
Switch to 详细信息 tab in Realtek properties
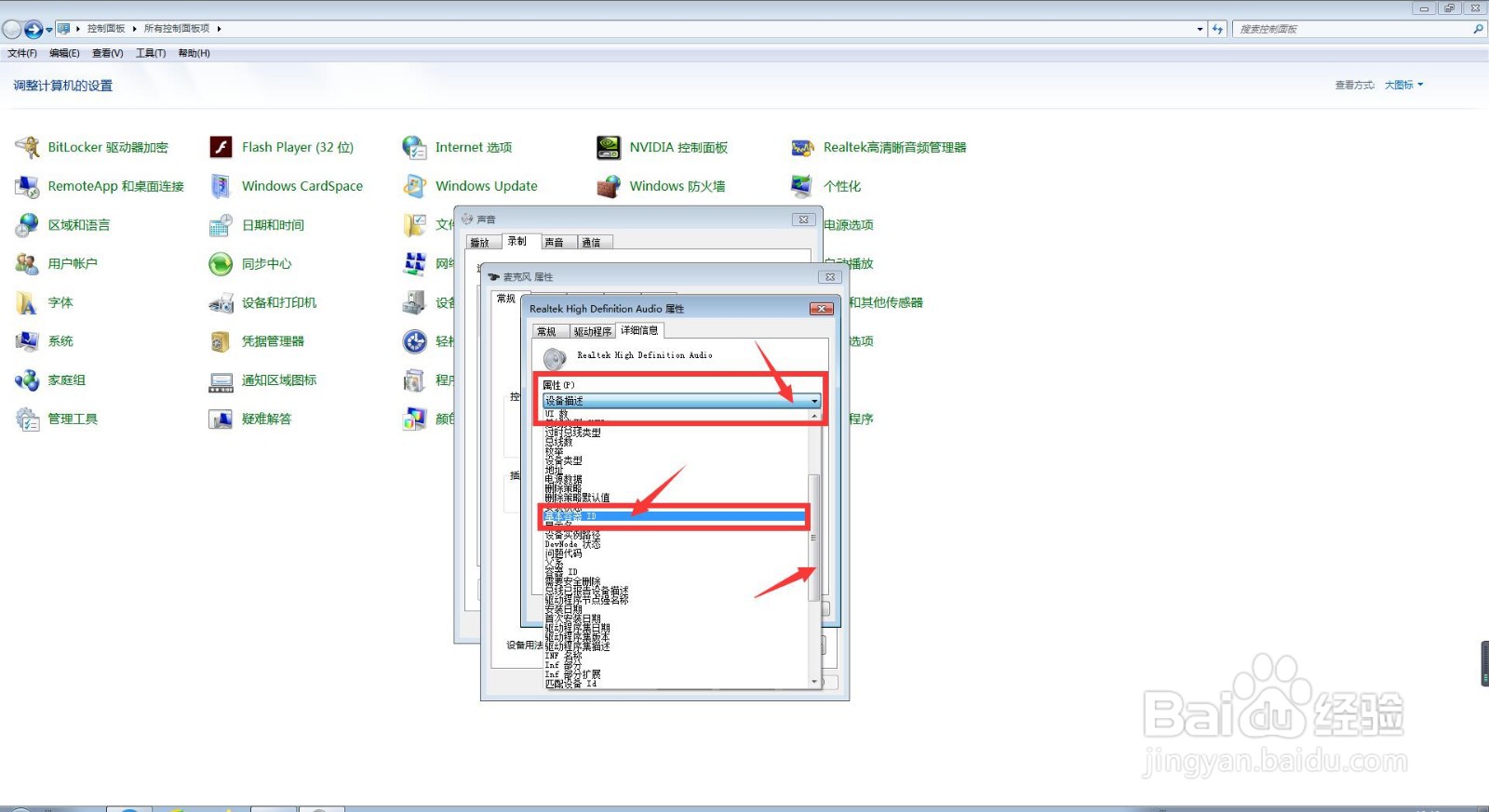(x=639, y=330)
